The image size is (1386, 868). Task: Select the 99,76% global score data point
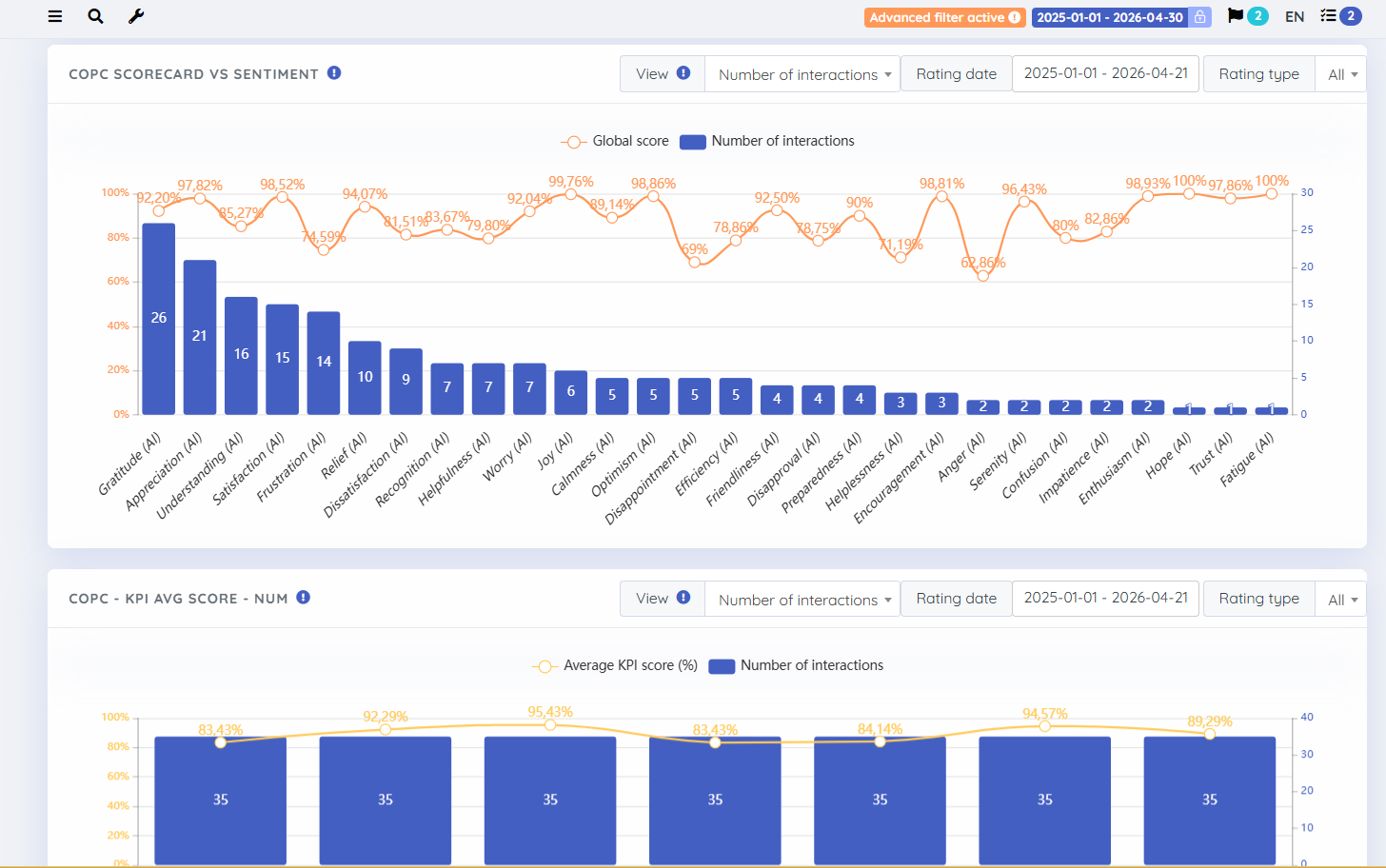coord(571,194)
